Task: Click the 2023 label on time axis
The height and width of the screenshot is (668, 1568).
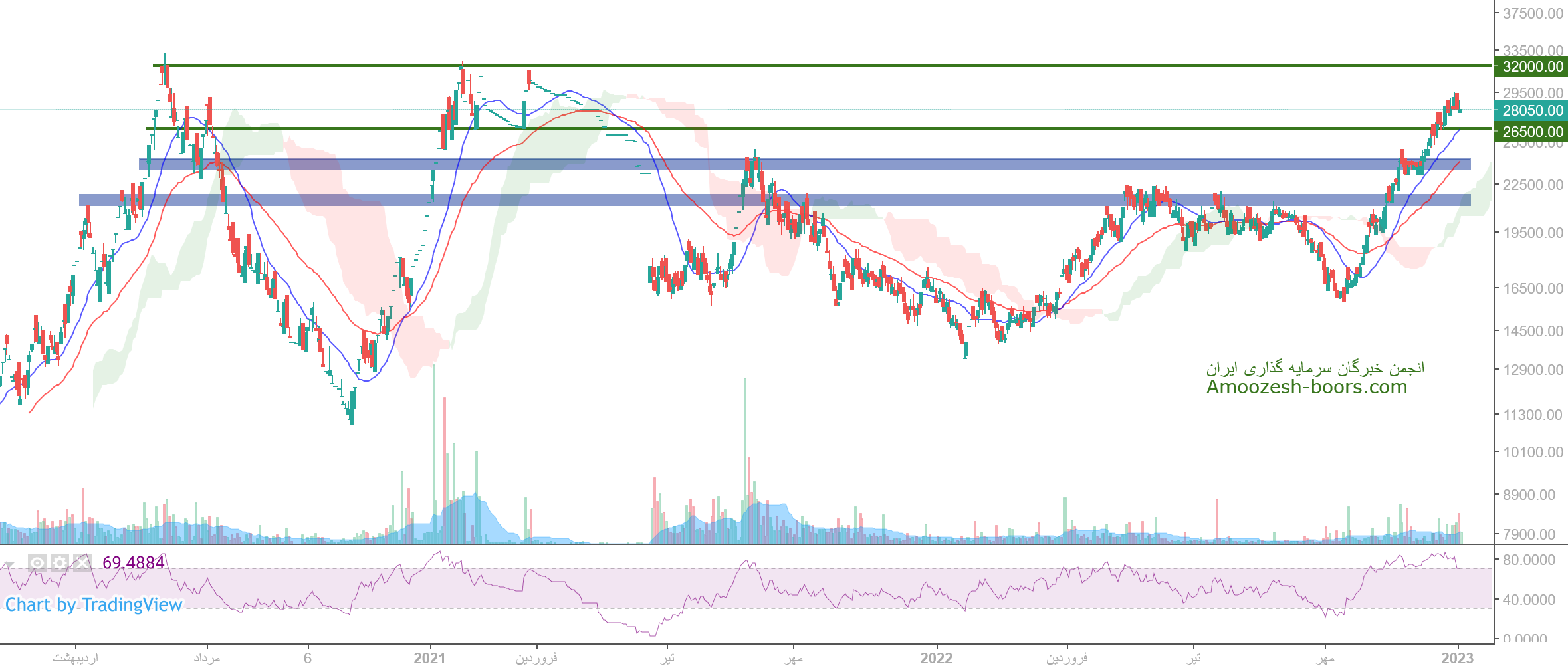Action: click(1457, 658)
